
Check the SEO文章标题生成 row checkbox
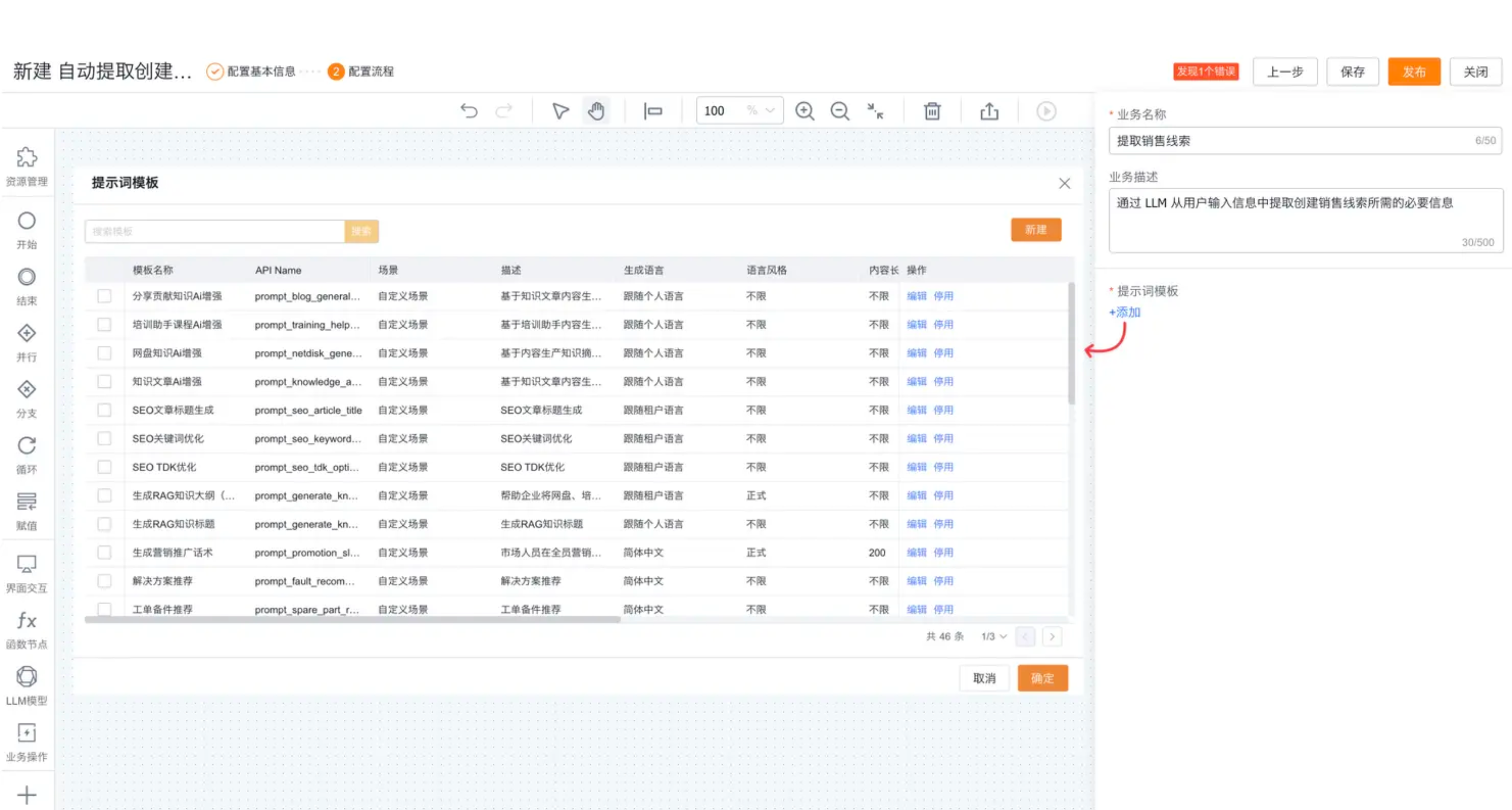click(x=104, y=410)
